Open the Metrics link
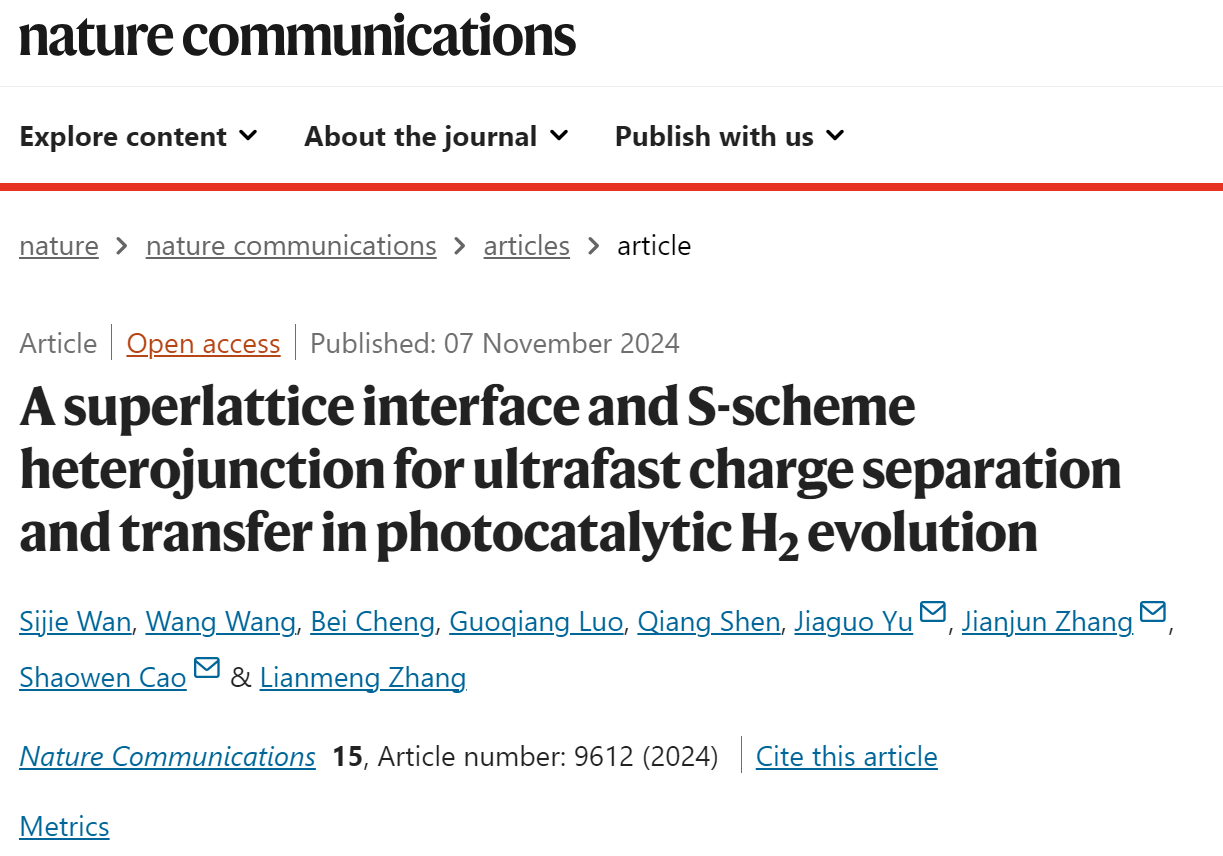Screen dimensions: 1223x856 [x=64, y=827]
